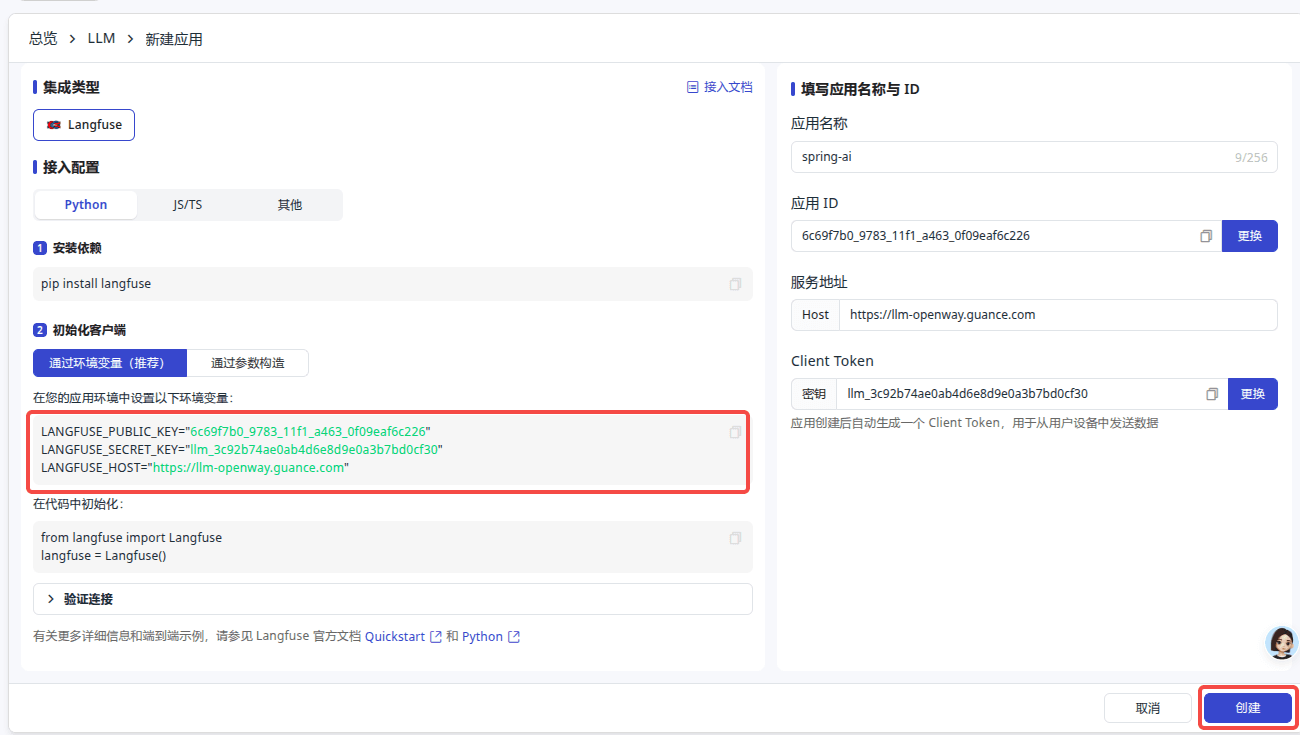The width and height of the screenshot is (1300, 735).
Task: Open the Langfuse Quickstart link
Action: tap(403, 637)
